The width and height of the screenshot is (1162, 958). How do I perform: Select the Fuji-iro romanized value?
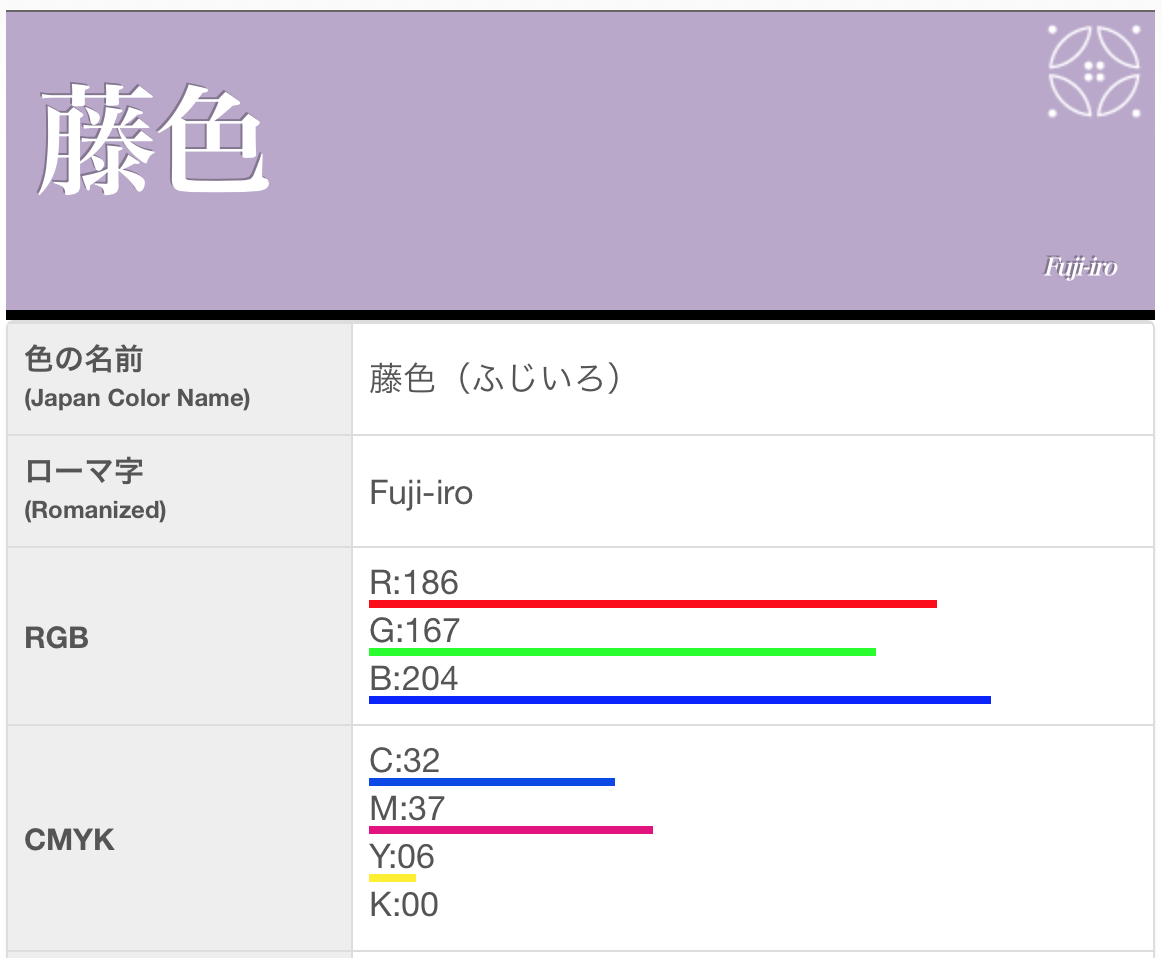coord(421,493)
